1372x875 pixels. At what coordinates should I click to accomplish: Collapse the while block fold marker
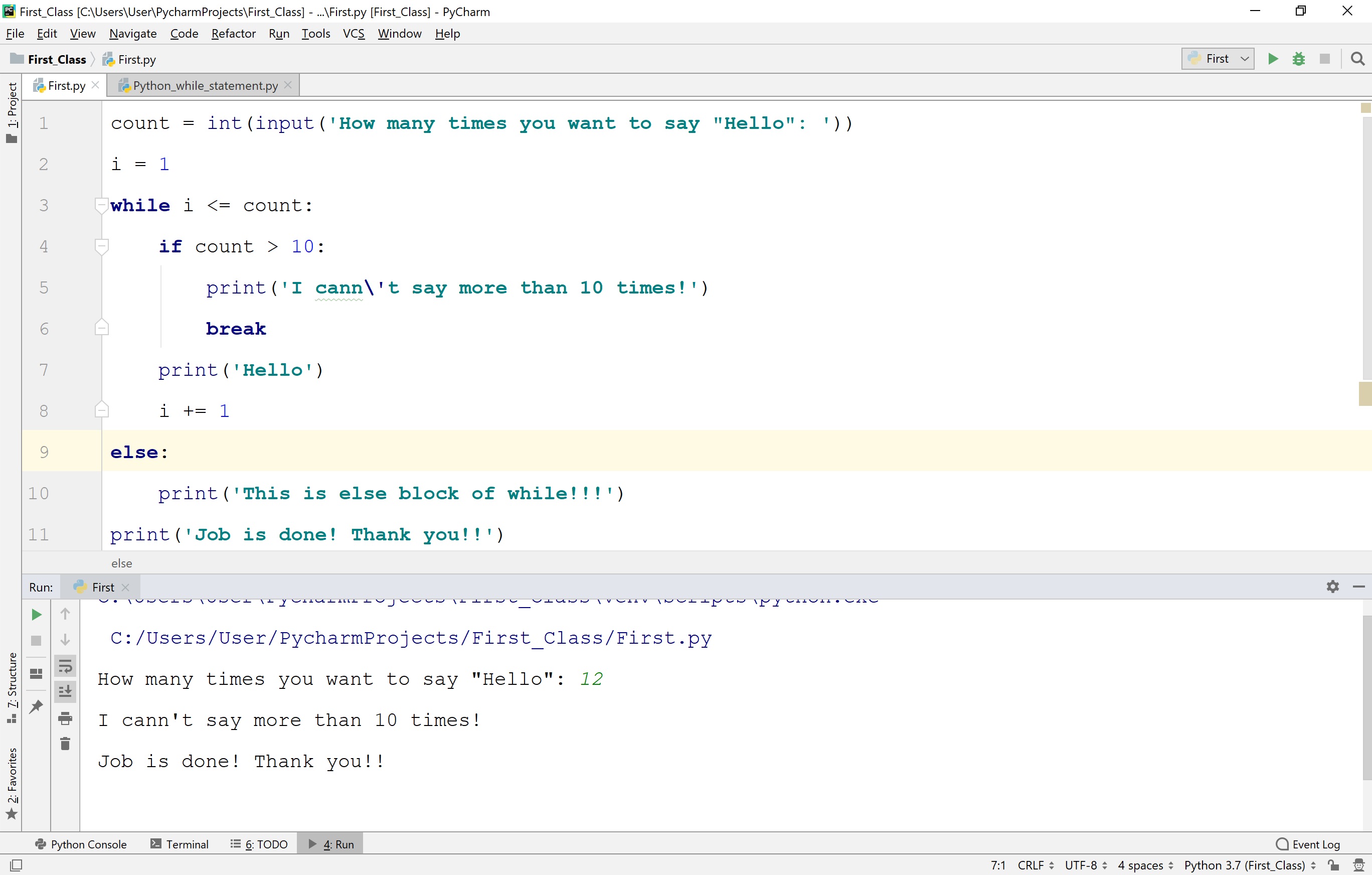(101, 205)
